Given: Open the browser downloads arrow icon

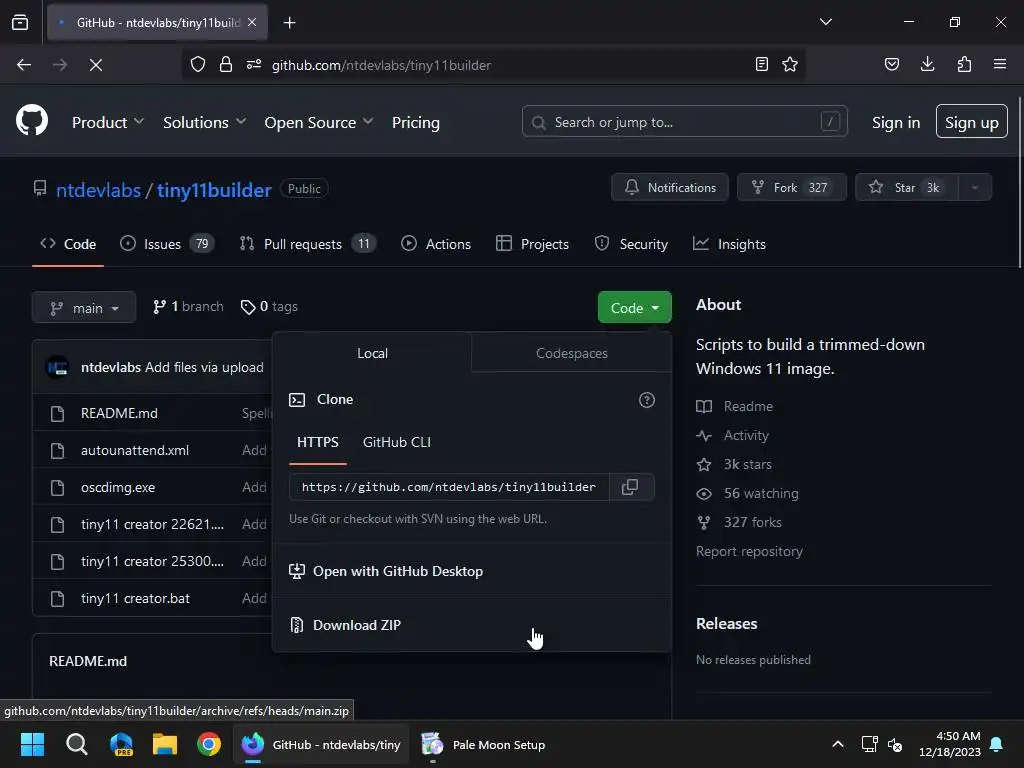Looking at the screenshot, I should 927,64.
